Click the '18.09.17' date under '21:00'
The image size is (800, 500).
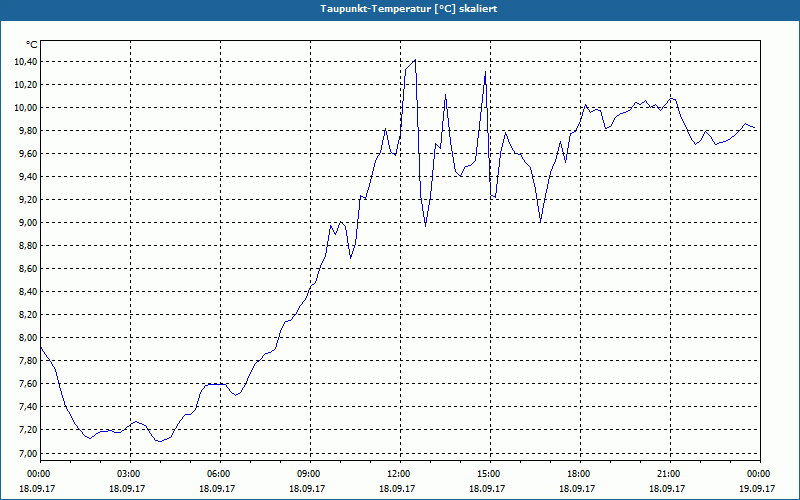[x=666, y=488]
